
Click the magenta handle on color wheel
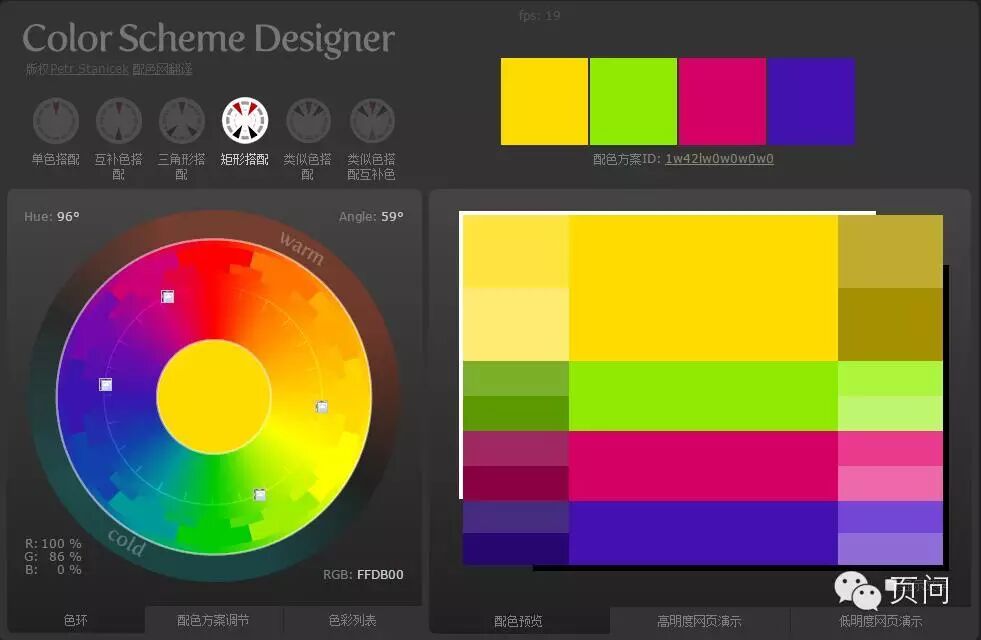pos(168,297)
